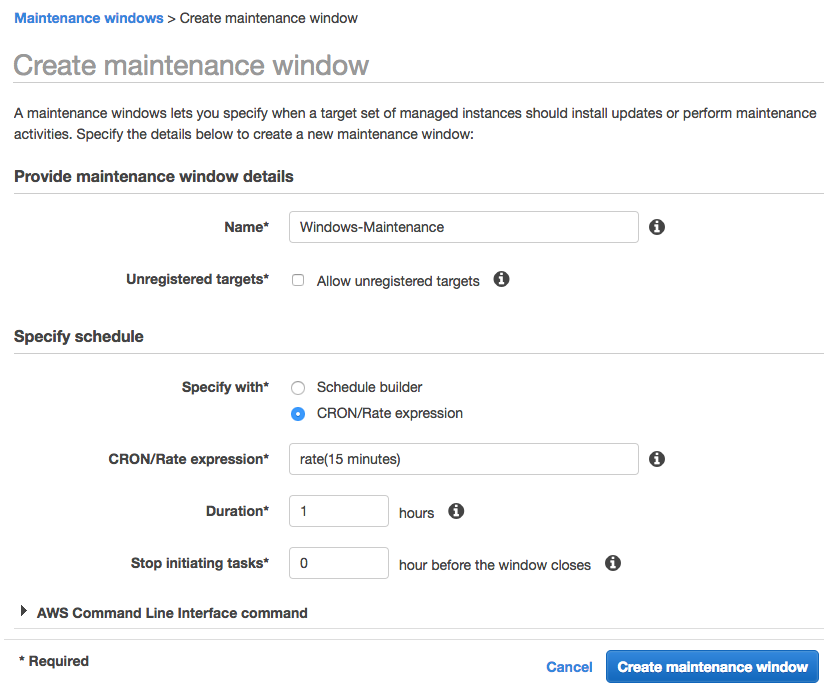Image resolution: width=831 pixels, height=695 pixels.
Task: Expand the AWS Command Line Interface command arrow
Action: (24, 611)
